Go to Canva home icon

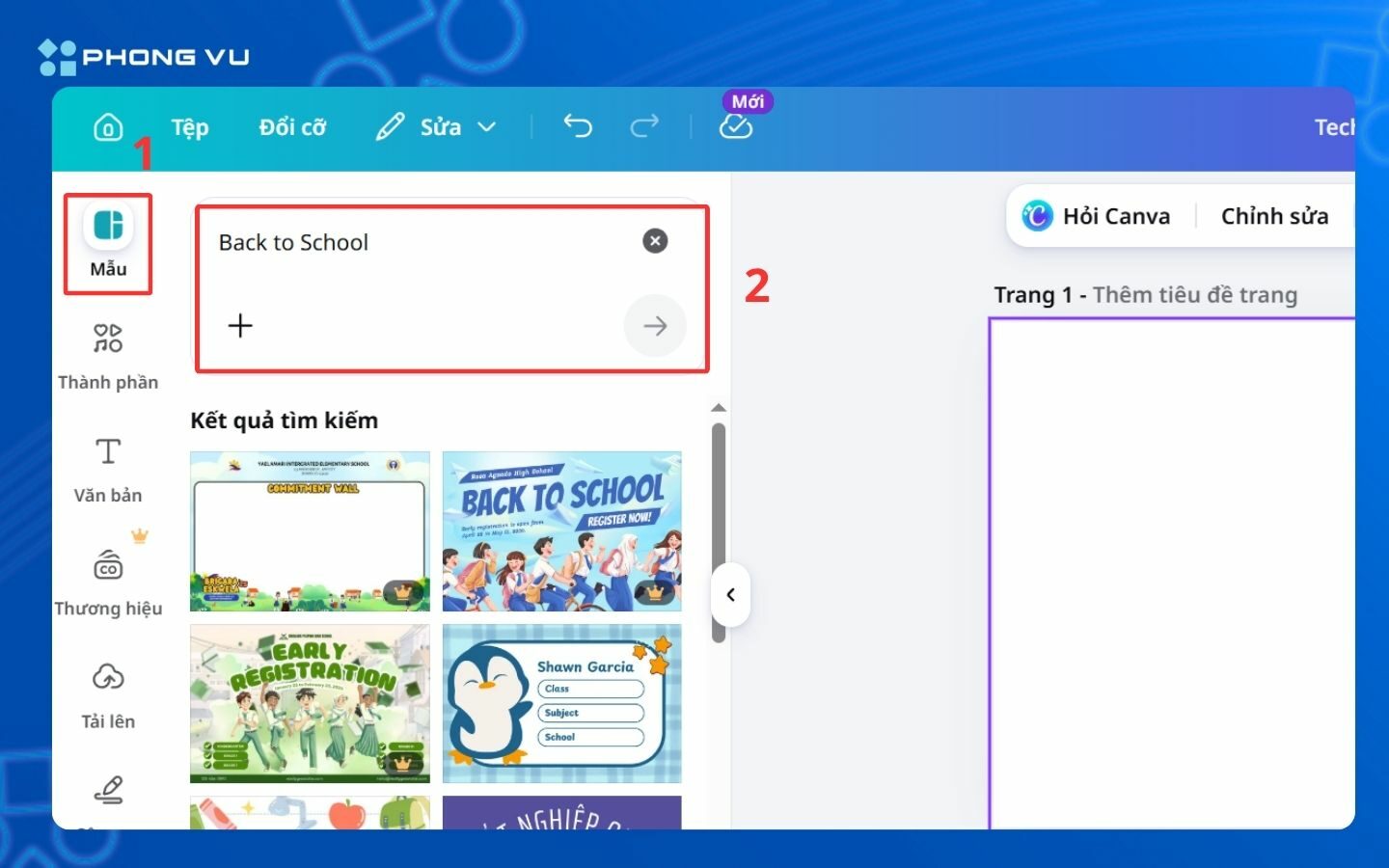pos(108,127)
